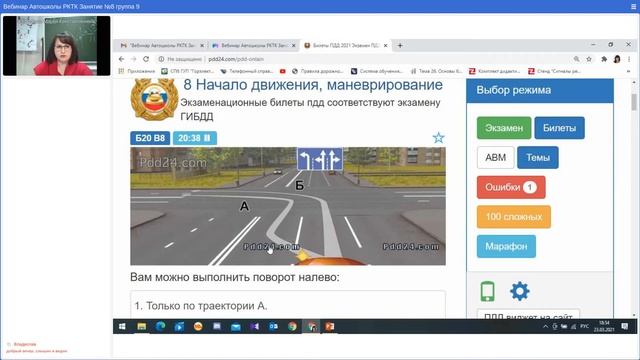Image resolution: width=640 pixels, height=360 pixels.
Task: Open the Темы mode
Action: (538, 157)
